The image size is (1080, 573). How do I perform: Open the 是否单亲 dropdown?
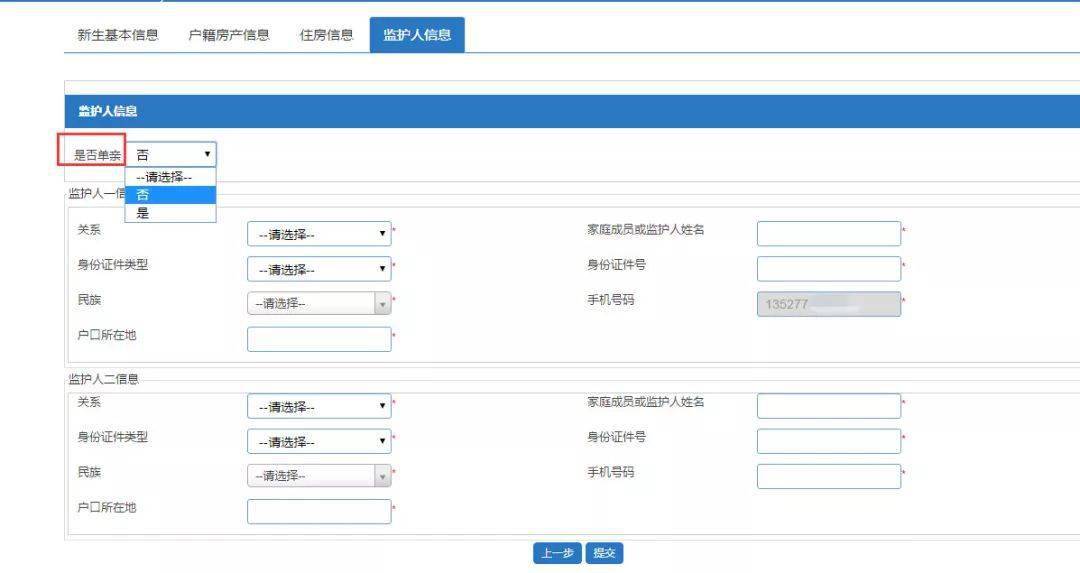pyautogui.click(x=171, y=154)
